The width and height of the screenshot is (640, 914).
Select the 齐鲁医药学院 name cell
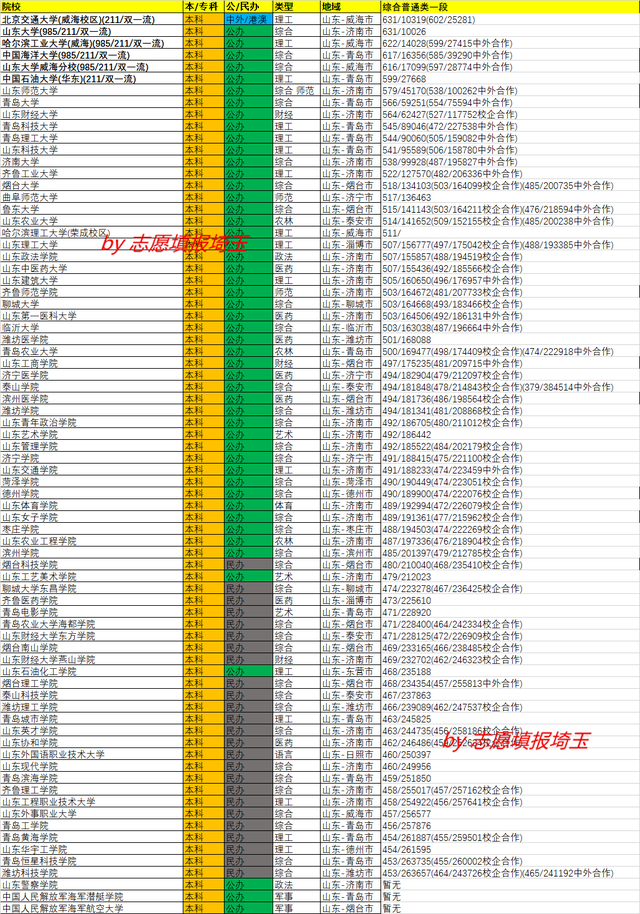[92, 600]
